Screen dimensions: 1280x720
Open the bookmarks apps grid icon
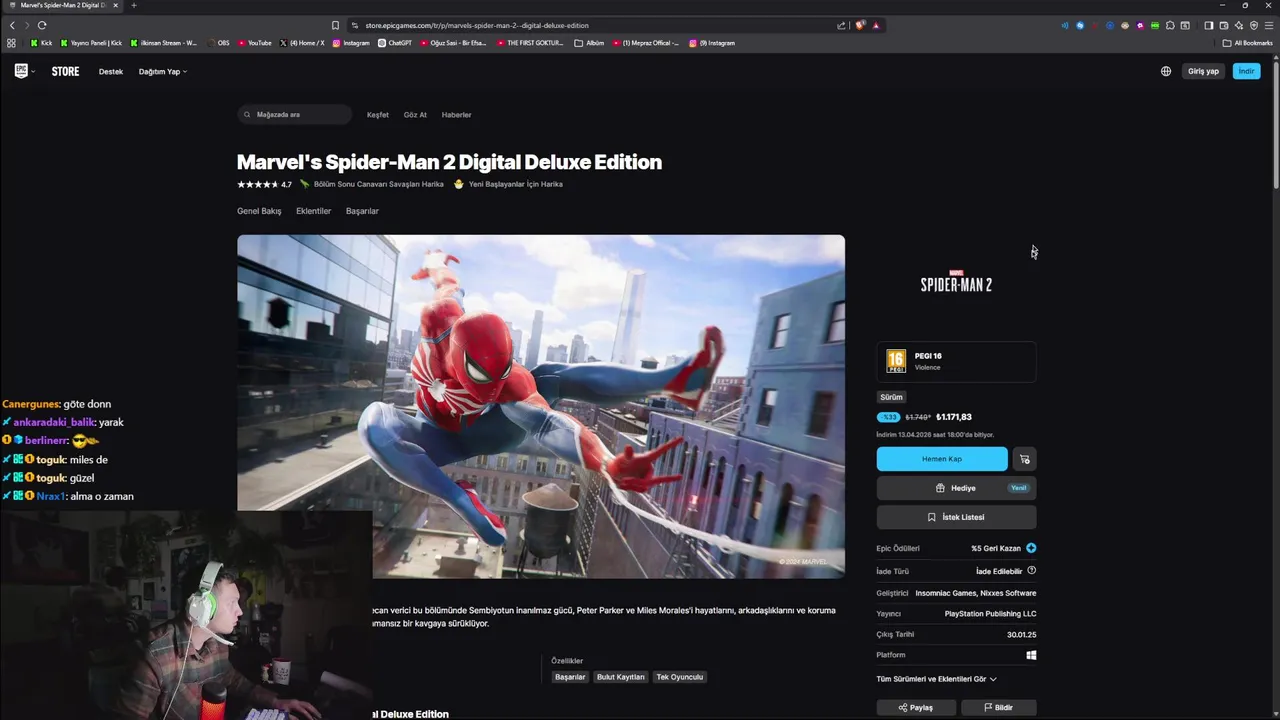11,43
